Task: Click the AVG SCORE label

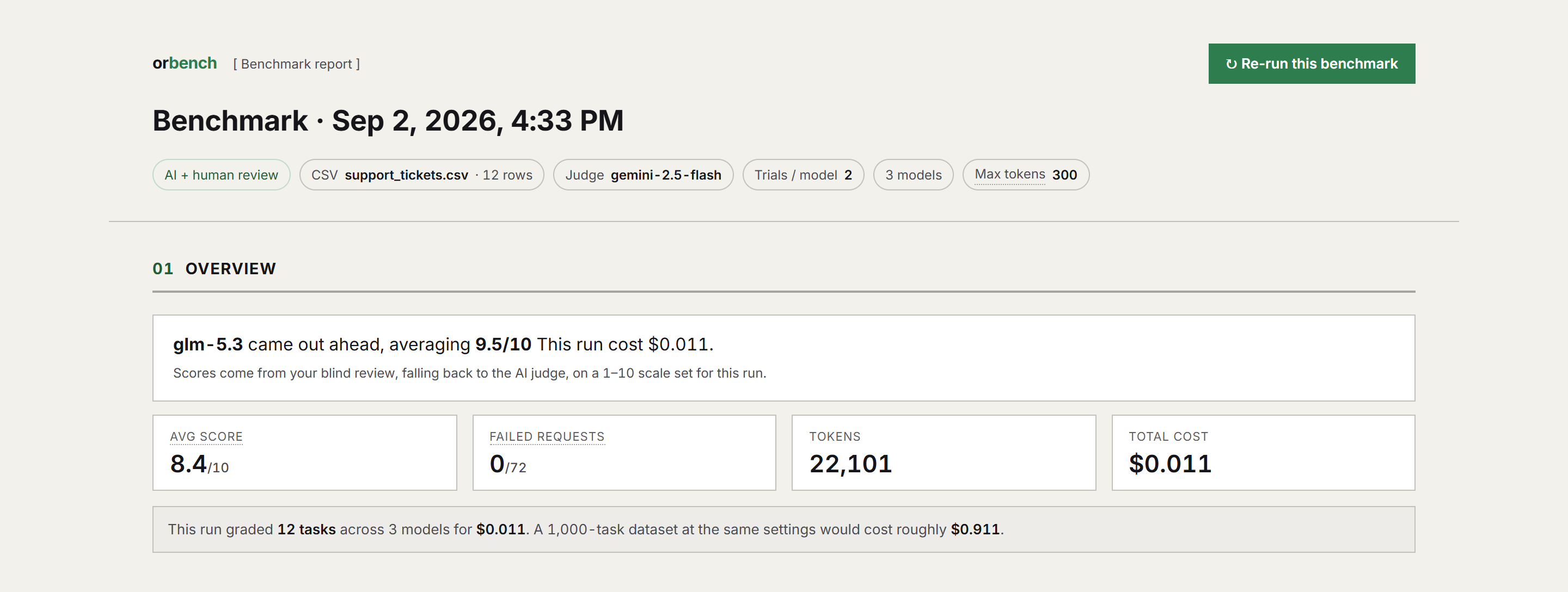Action: pos(206,436)
